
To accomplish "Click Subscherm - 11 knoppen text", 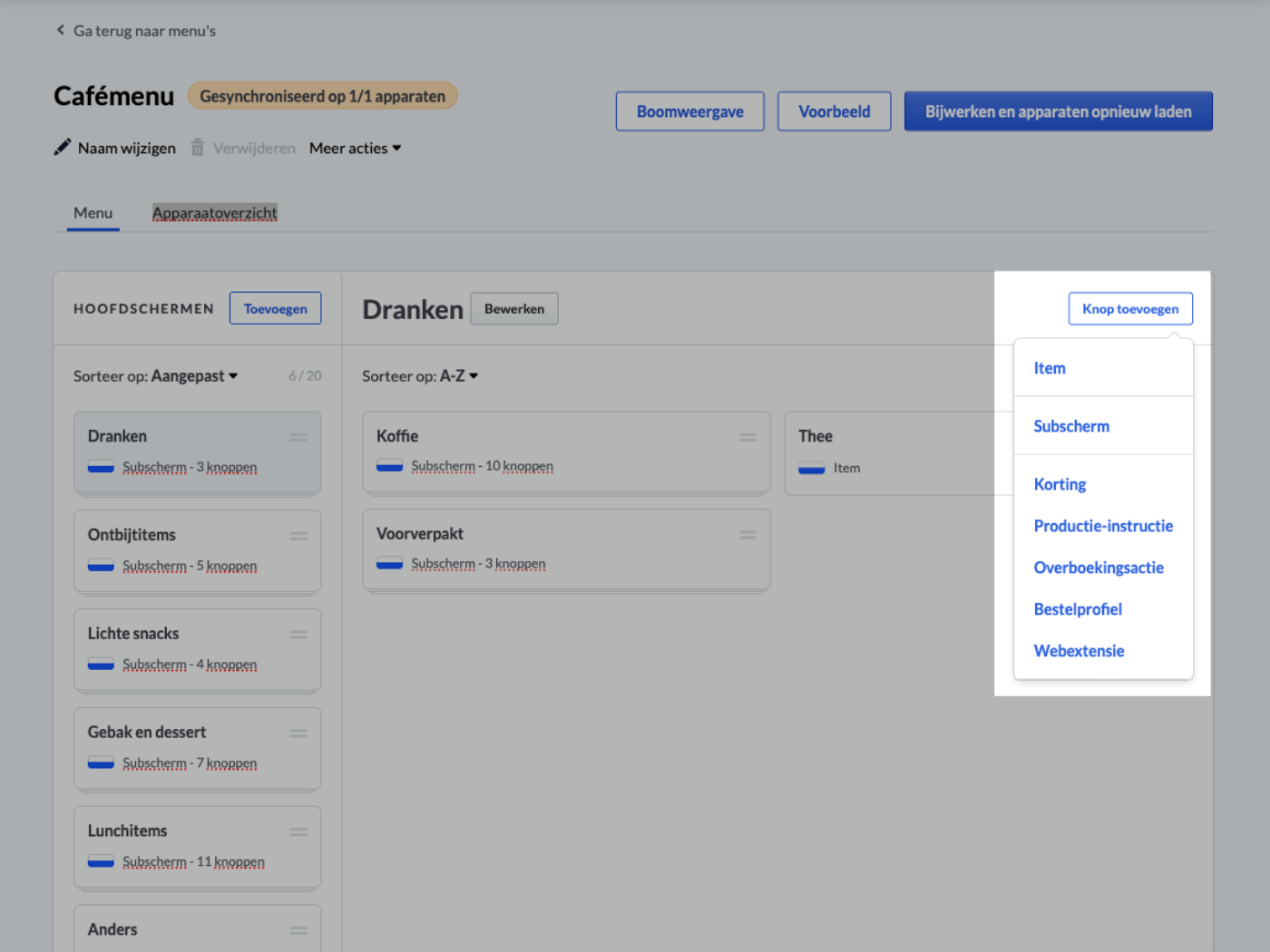I will [193, 862].
